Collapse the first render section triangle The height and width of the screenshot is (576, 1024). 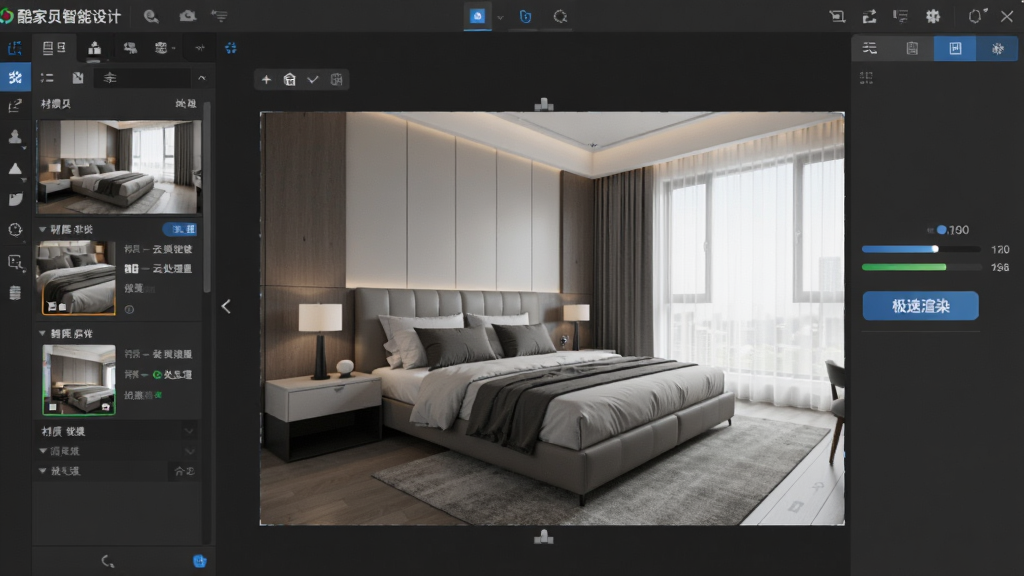coord(42,229)
